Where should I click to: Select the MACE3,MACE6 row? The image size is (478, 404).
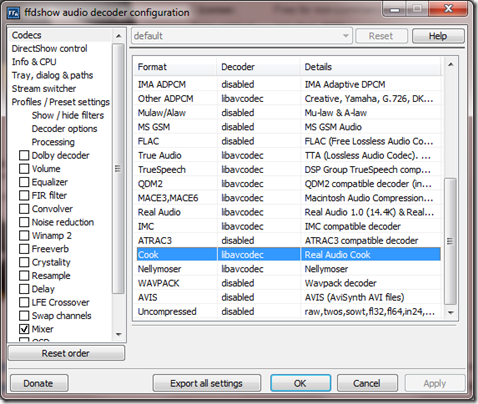[x=289, y=198]
